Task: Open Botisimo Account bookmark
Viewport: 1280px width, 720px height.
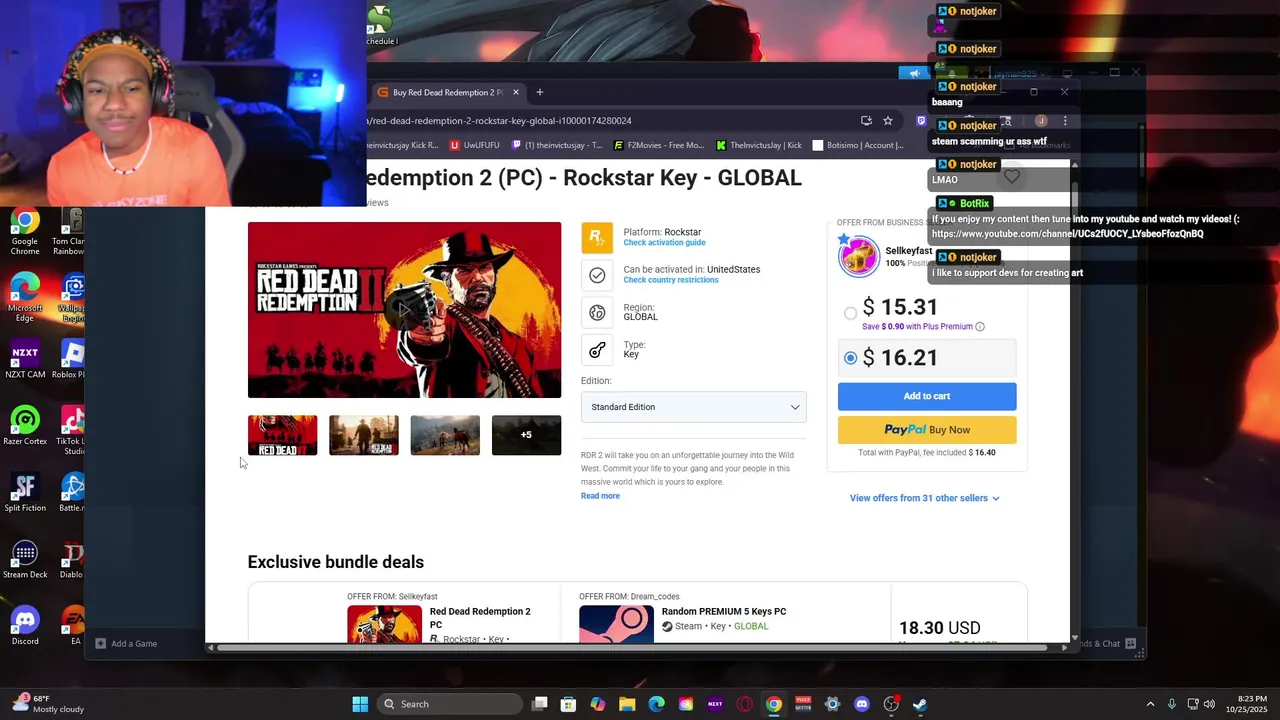Action: point(858,145)
